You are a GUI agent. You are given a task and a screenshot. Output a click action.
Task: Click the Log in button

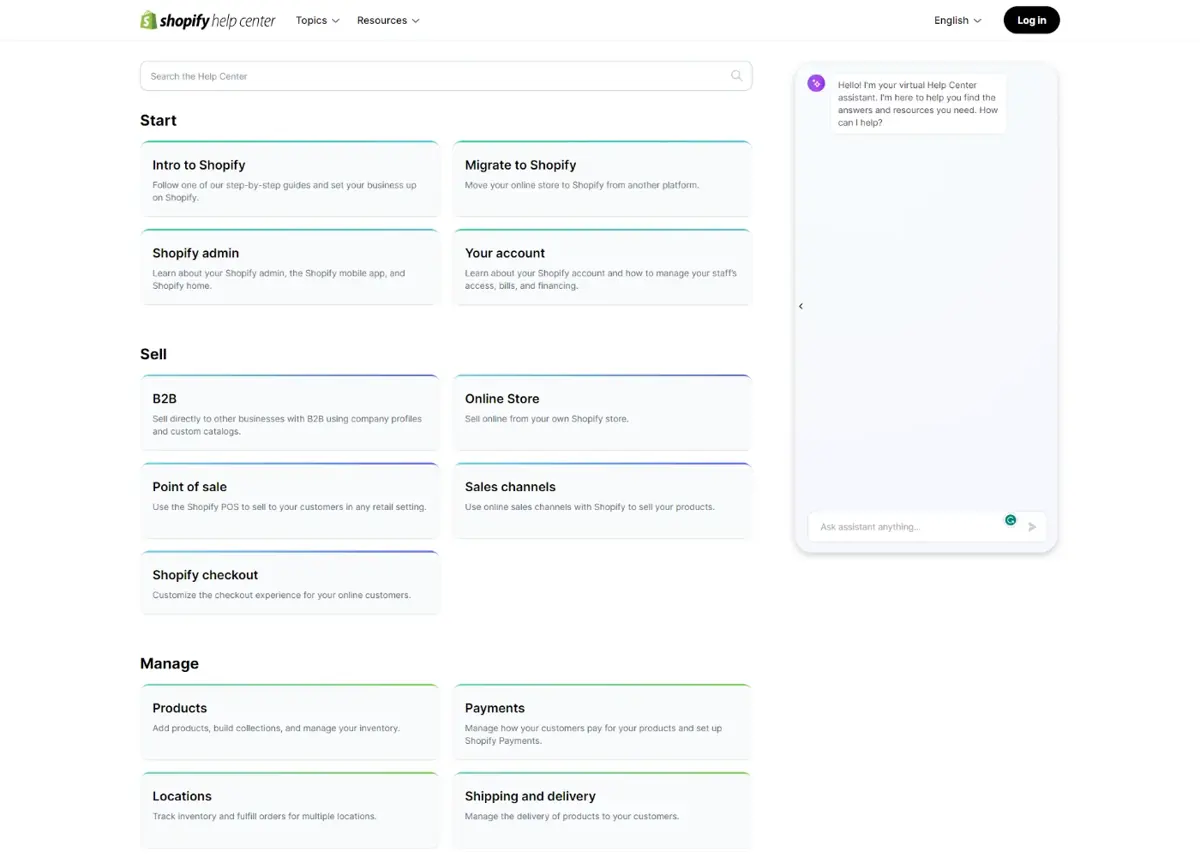[1032, 20]
